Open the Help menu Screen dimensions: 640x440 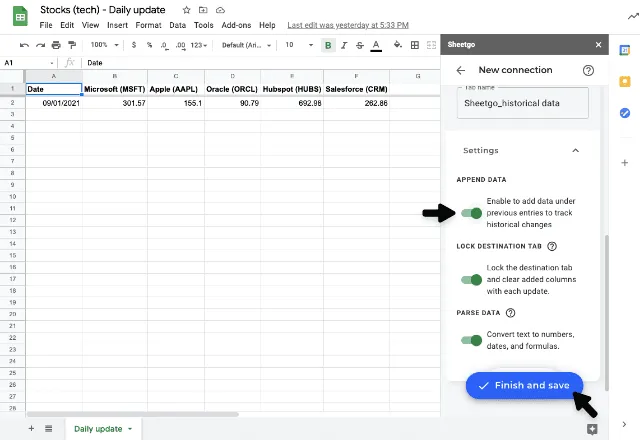click(x=267, y=25)
